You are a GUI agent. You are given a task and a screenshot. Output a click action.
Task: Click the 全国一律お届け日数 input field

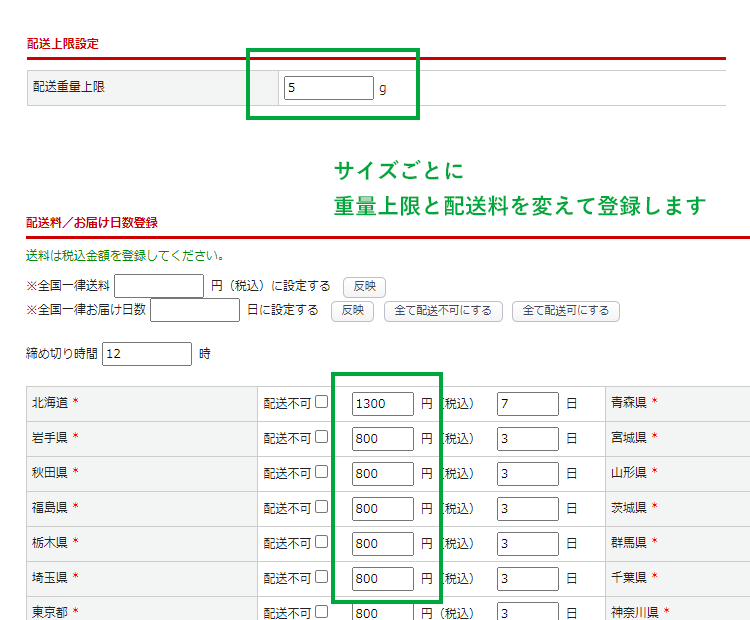[195, 310]
